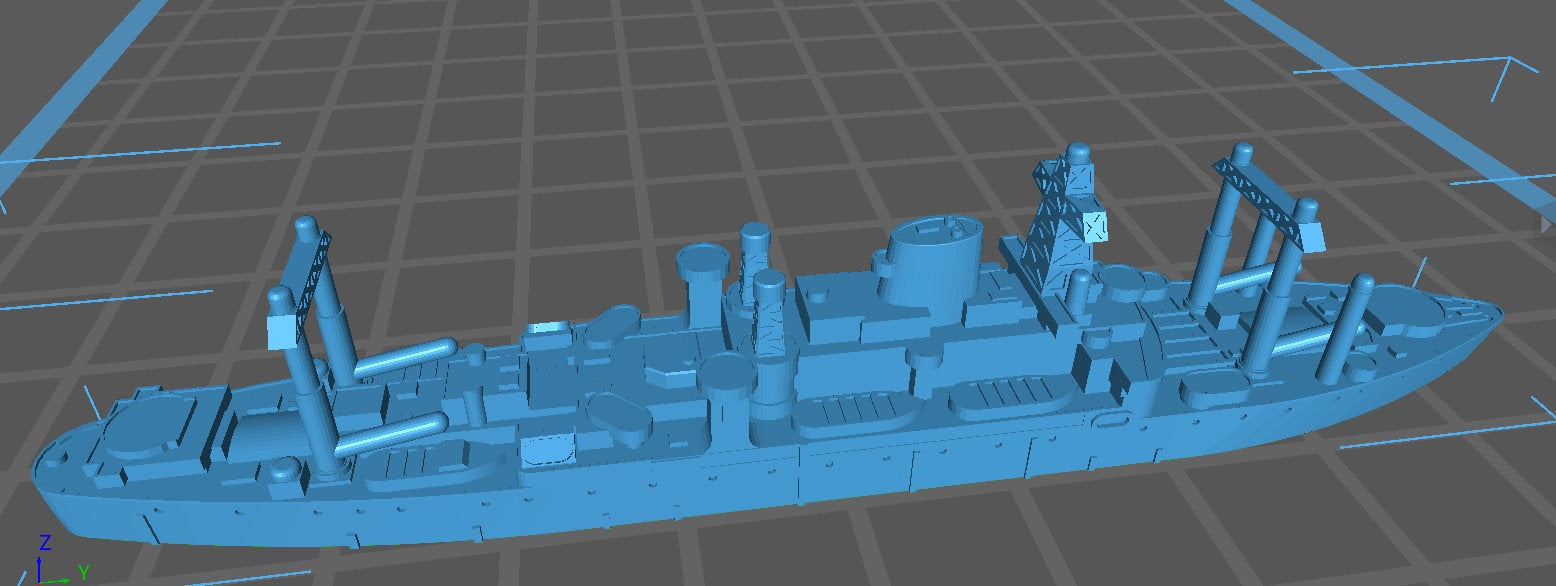Click the blue Z axis label
Viewport: 1556px width, 586px height.
(44, 543)
